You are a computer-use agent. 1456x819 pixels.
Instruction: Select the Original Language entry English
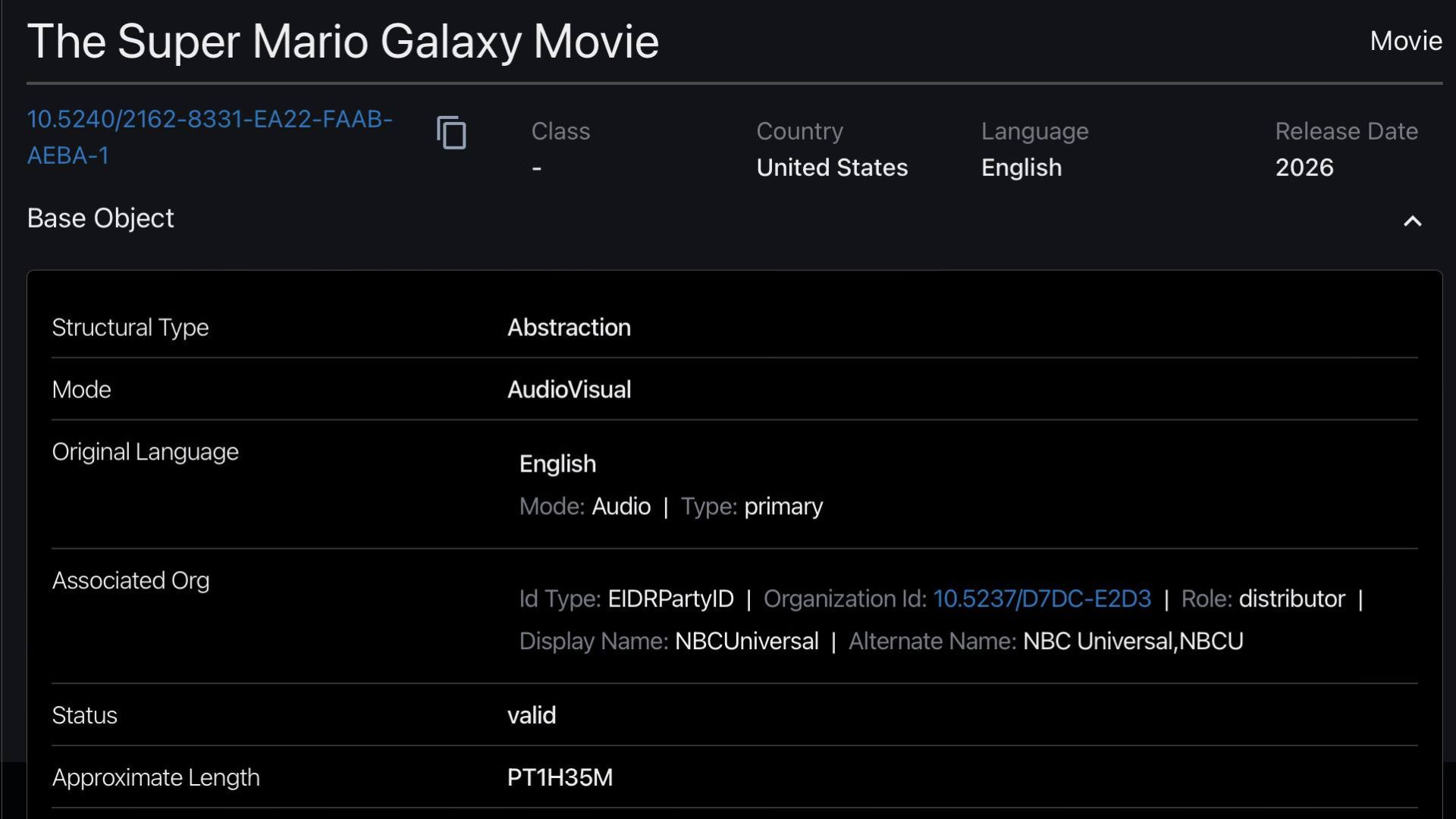click(x=557, y=463)
